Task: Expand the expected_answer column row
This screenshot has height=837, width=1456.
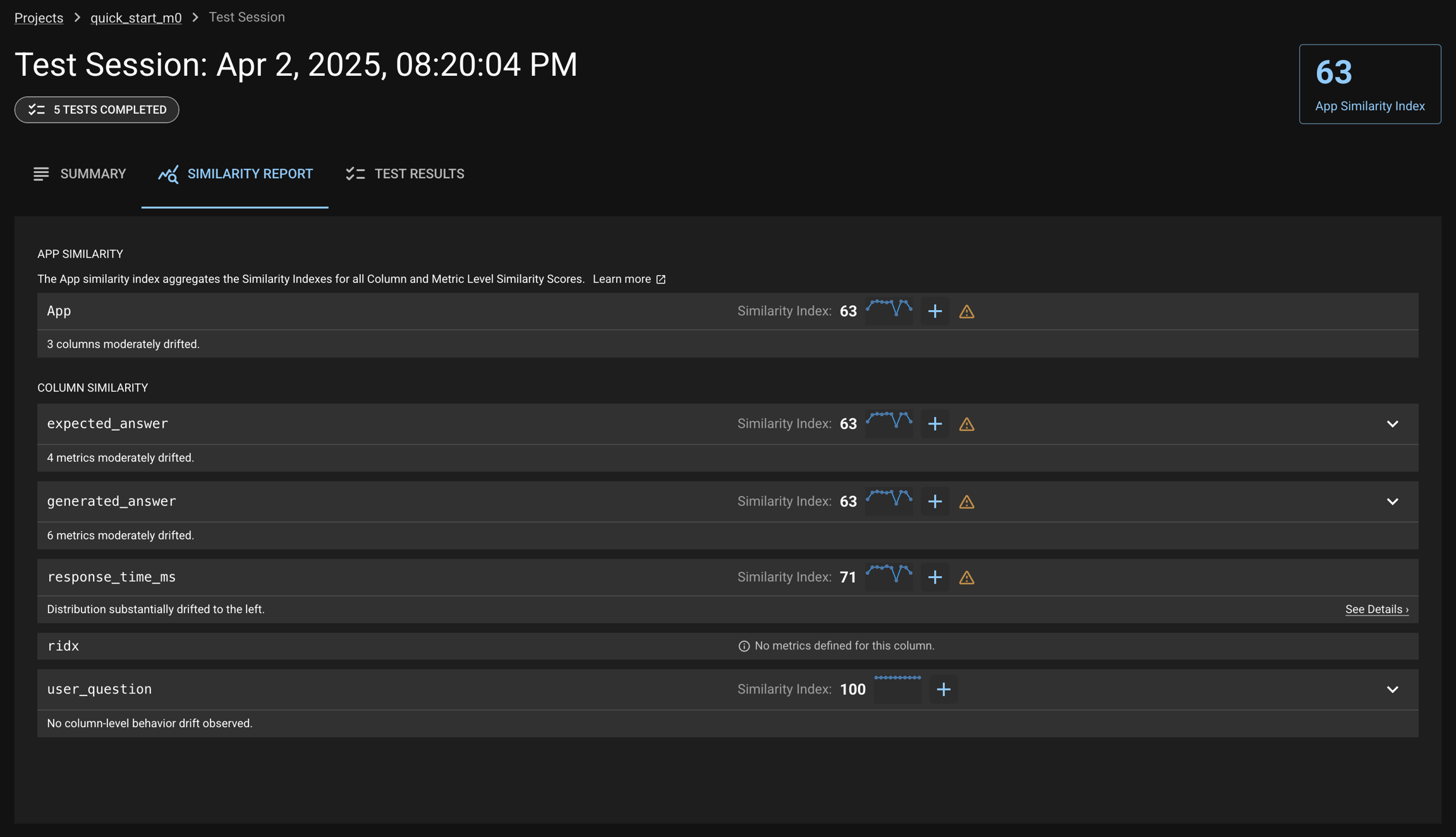Action: pyautogui.click(x=1392, y=424)
